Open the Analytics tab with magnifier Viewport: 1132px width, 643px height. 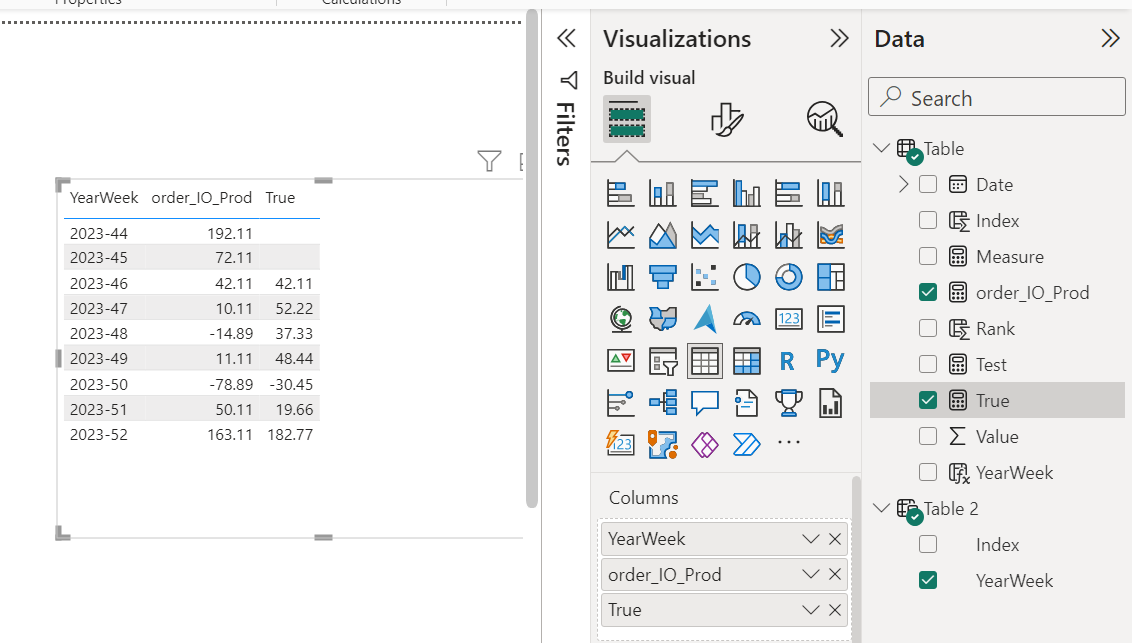824,119
